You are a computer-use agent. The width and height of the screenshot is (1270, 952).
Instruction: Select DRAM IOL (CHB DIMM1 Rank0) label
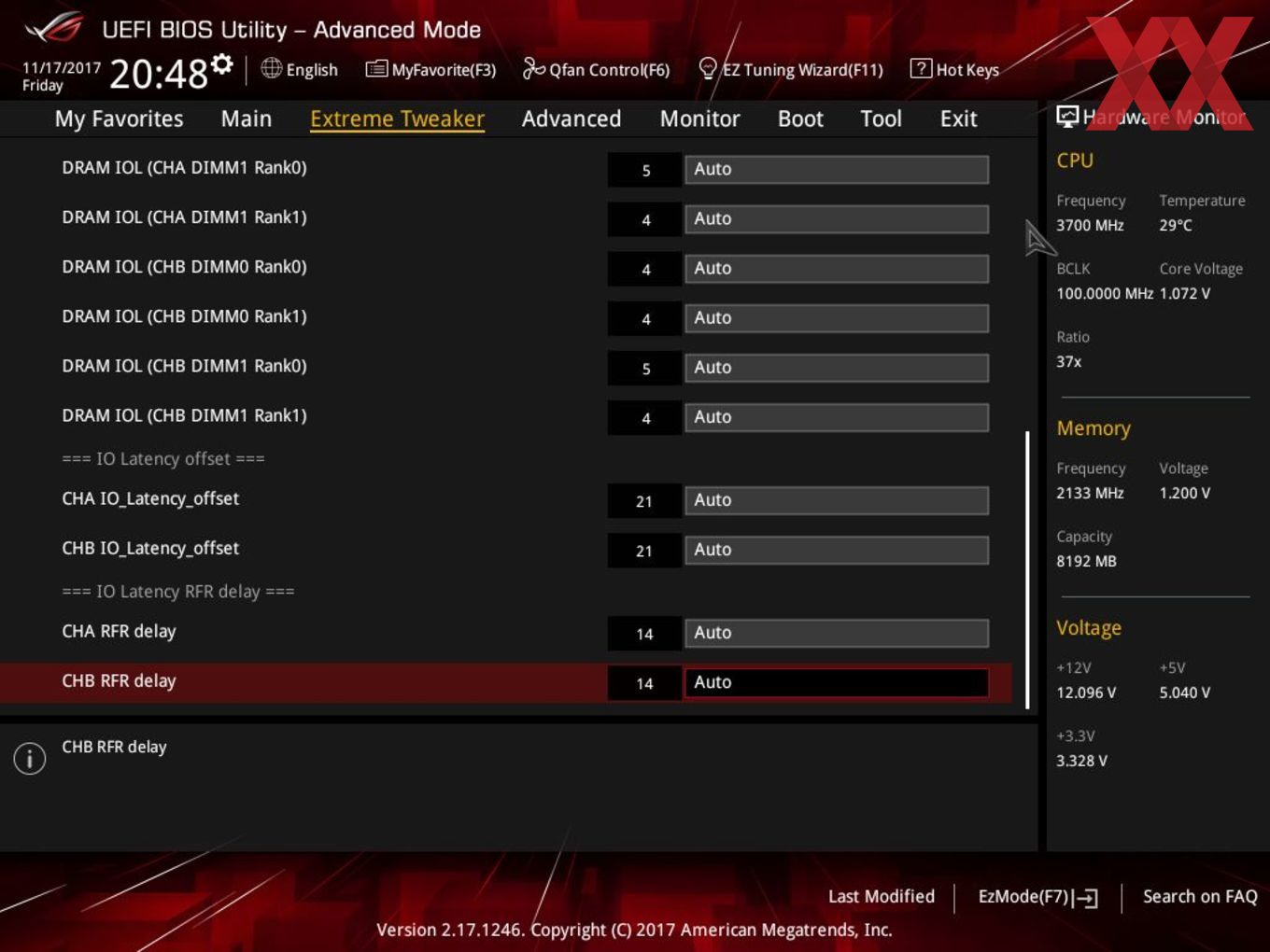(x=184, y=366)
